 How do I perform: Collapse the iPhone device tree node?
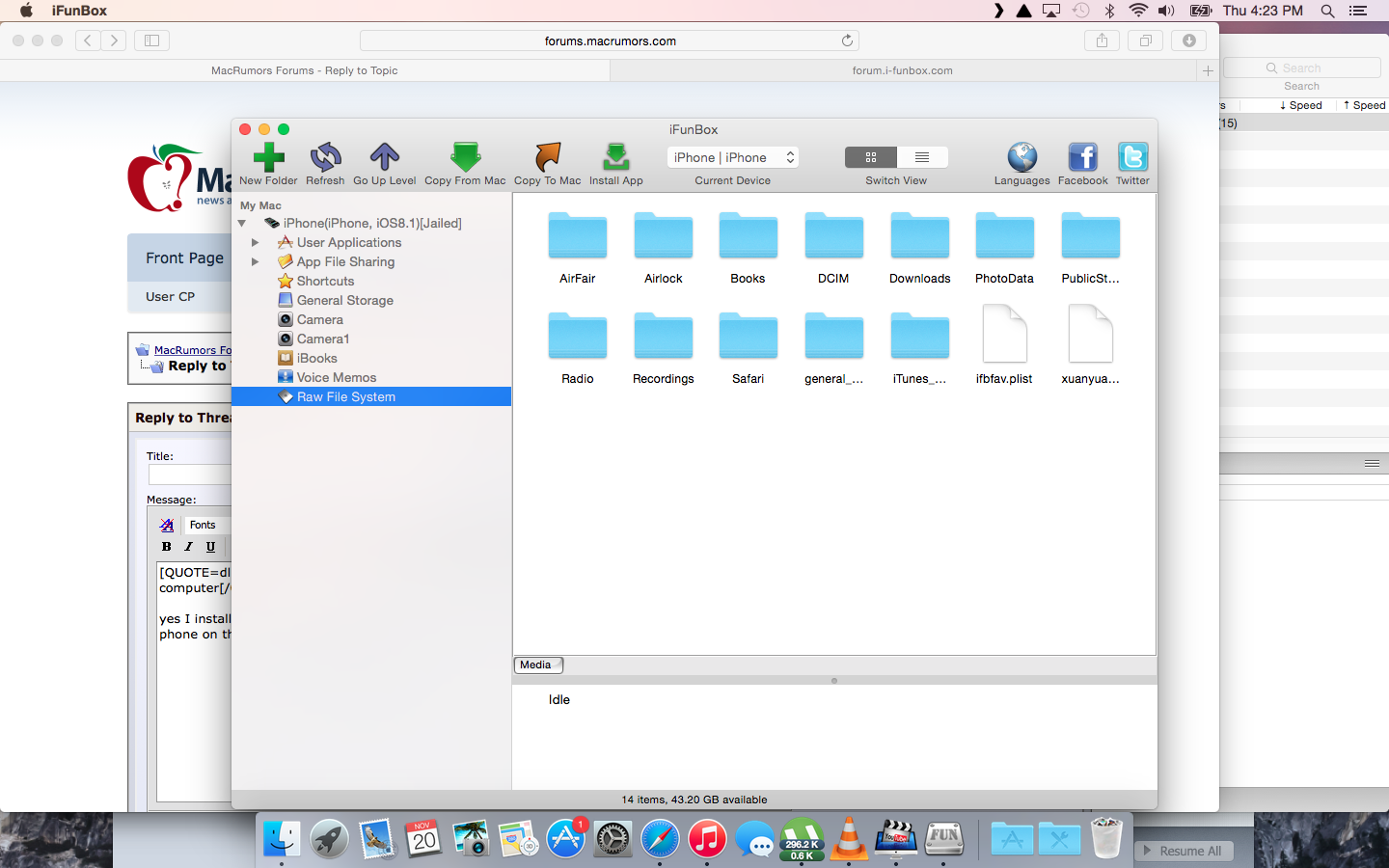click(242, 224)
